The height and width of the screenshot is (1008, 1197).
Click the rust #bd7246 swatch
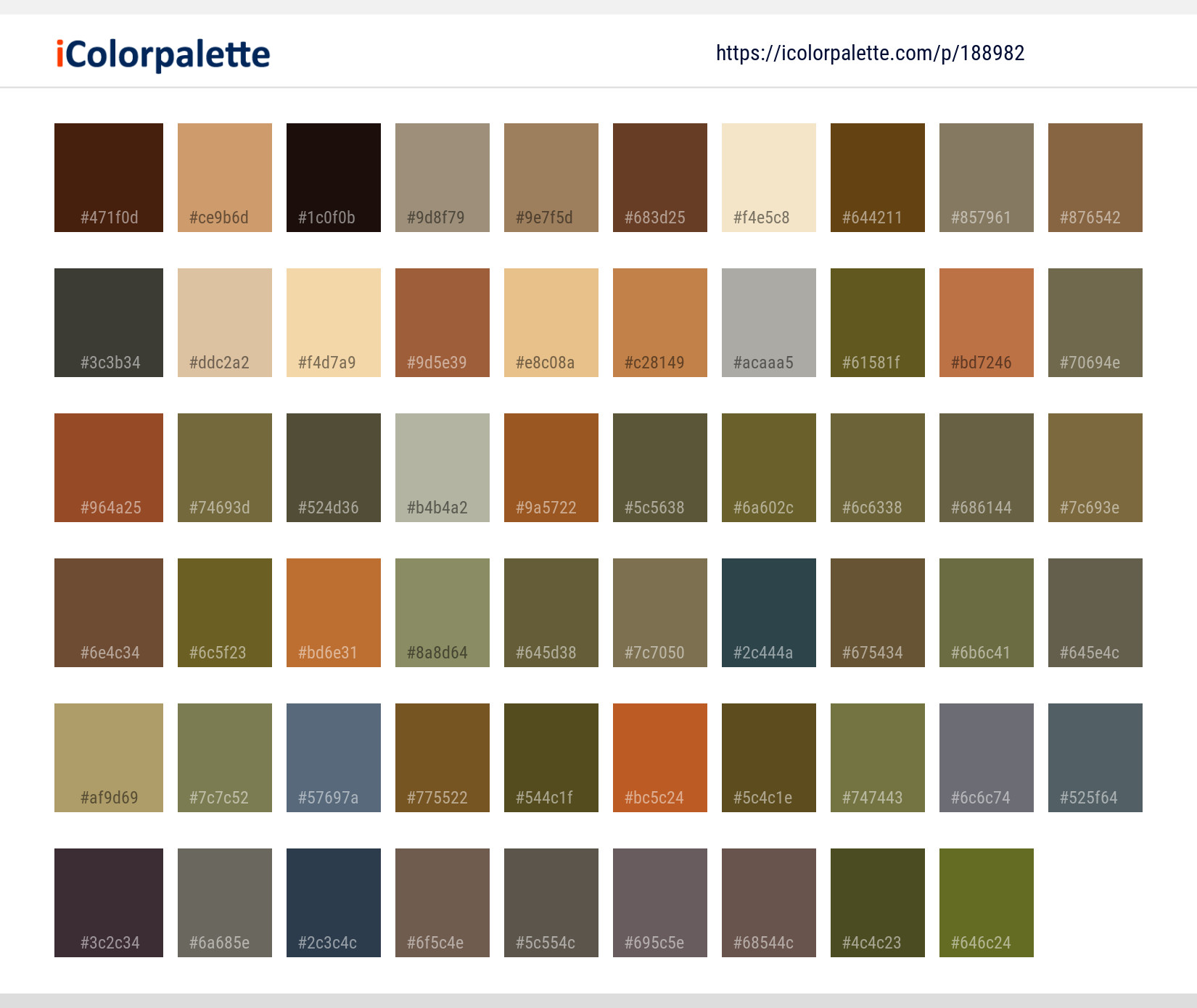(986, 322)
